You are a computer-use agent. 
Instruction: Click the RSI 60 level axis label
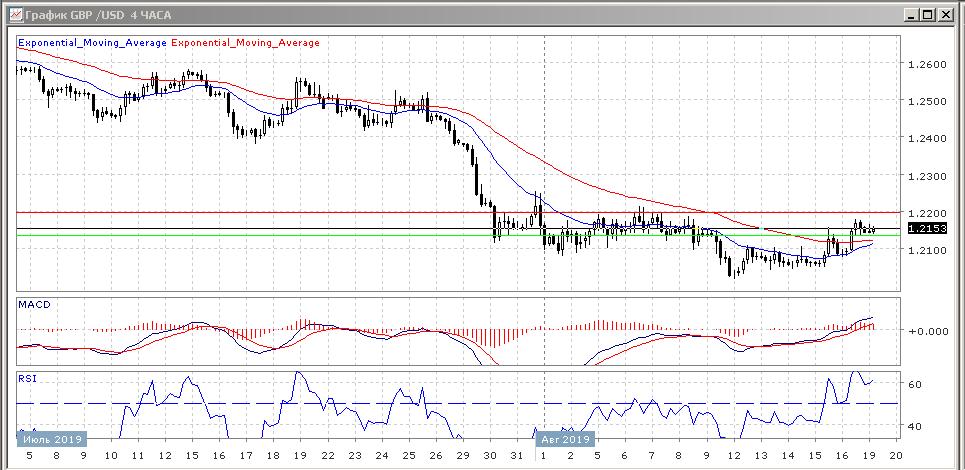[915, 384]
